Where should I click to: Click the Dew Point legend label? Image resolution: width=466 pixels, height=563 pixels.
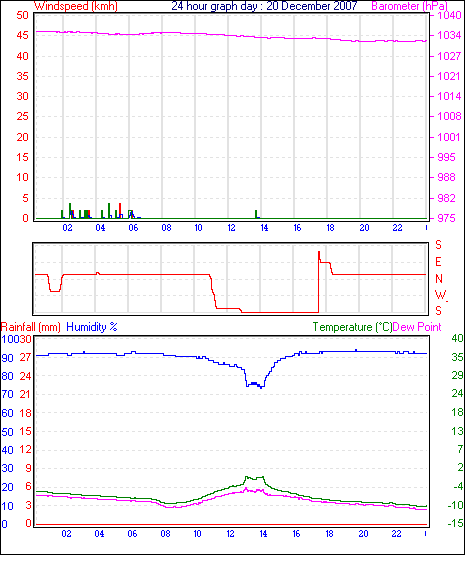point(417,327)
